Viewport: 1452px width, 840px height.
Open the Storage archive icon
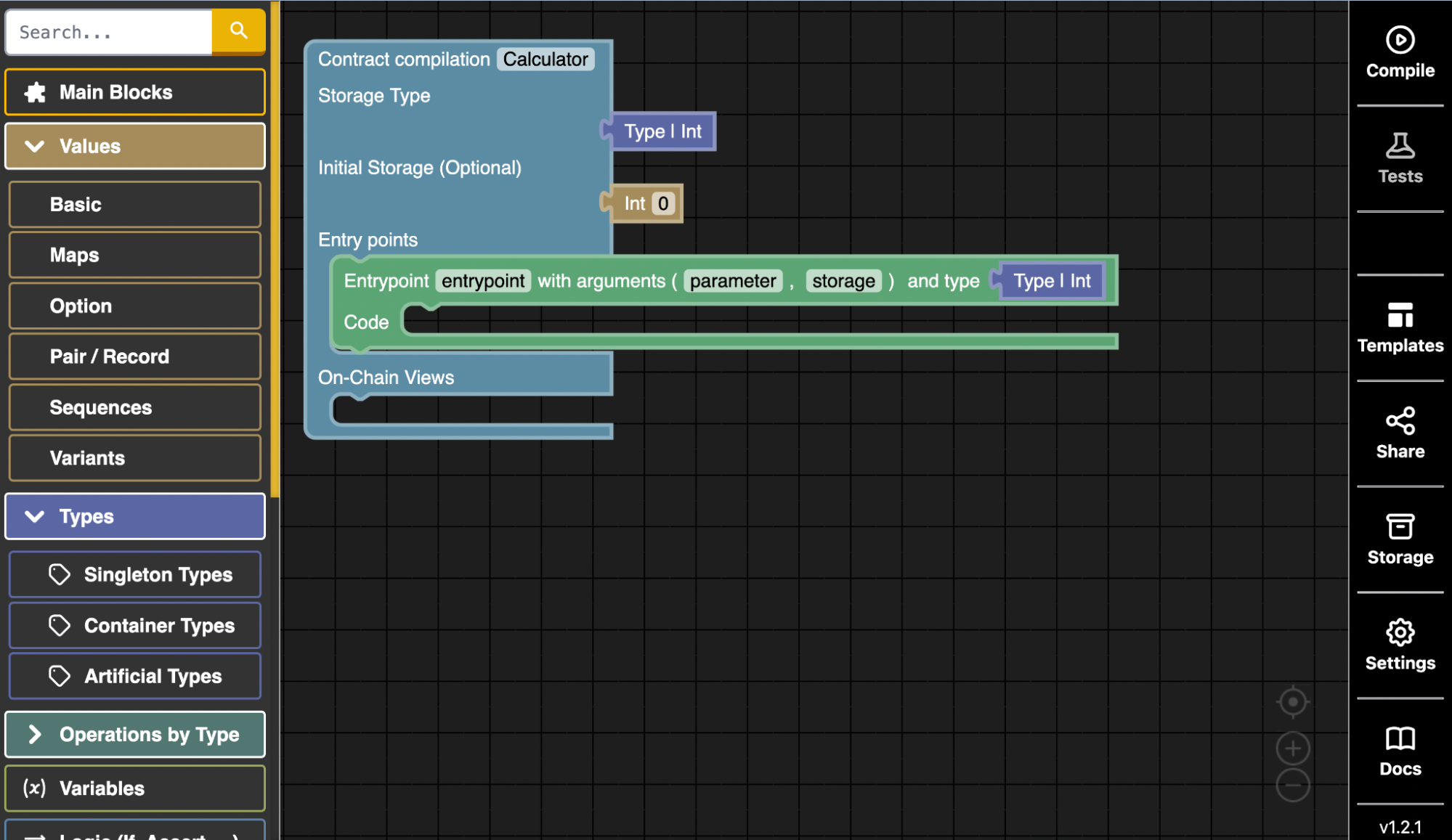coord(1400,527)
